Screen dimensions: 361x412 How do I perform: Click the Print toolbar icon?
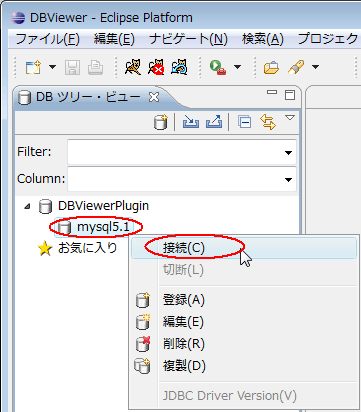(95, 67)
